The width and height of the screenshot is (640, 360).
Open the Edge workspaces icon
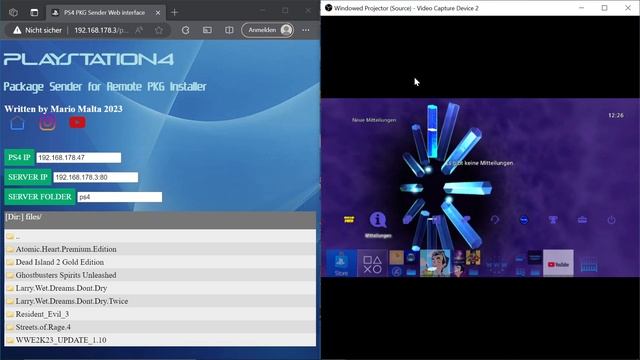13,13
